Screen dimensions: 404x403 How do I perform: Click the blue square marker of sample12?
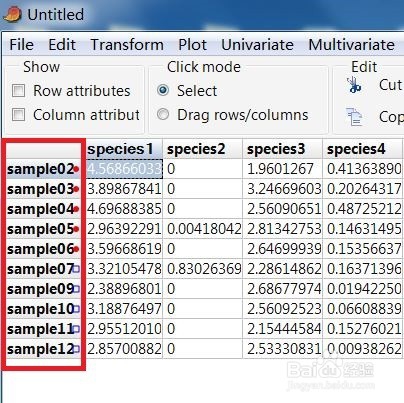point(76,349)
